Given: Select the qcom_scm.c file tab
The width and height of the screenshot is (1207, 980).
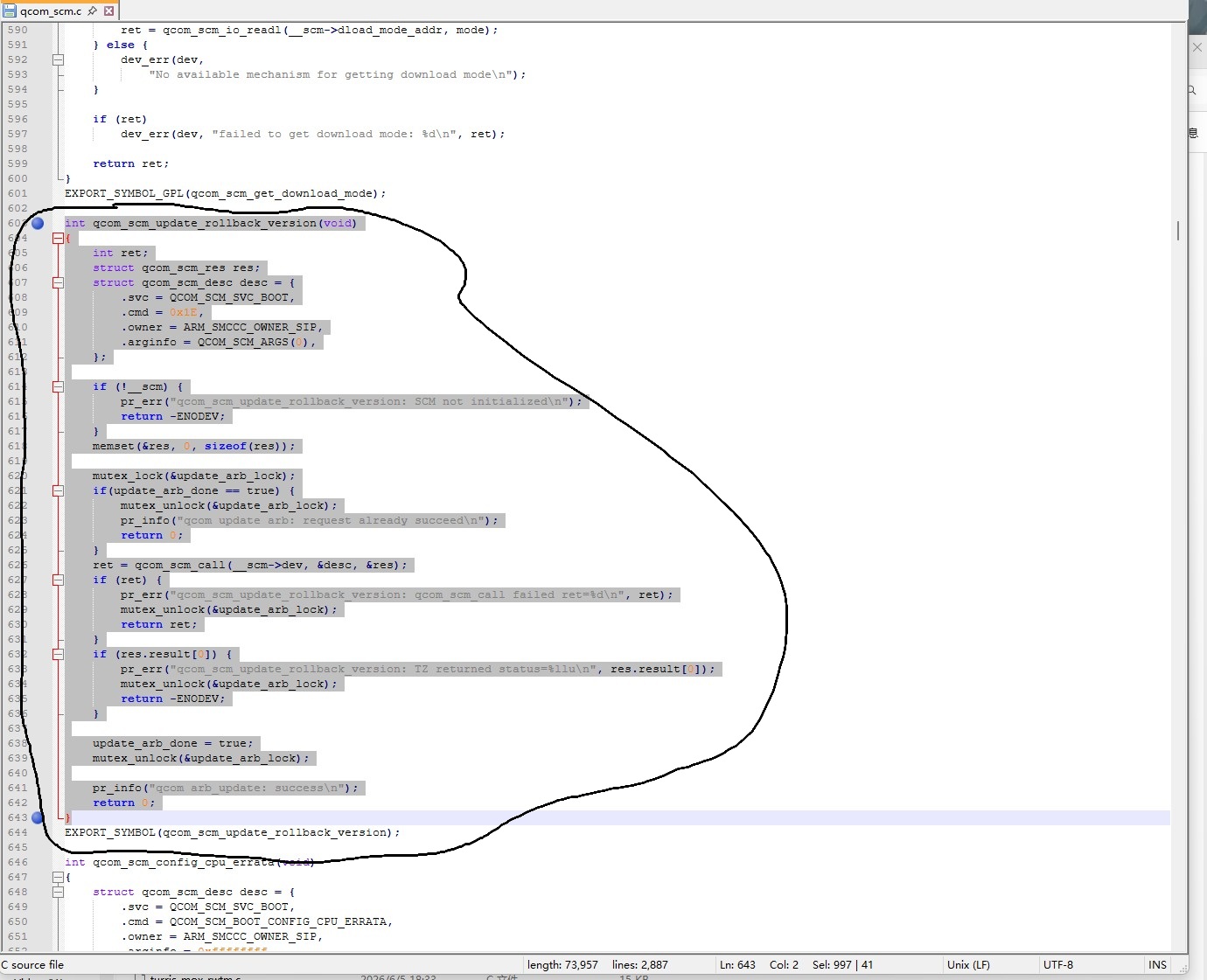Looking at the screenshot, I should 60,10.
